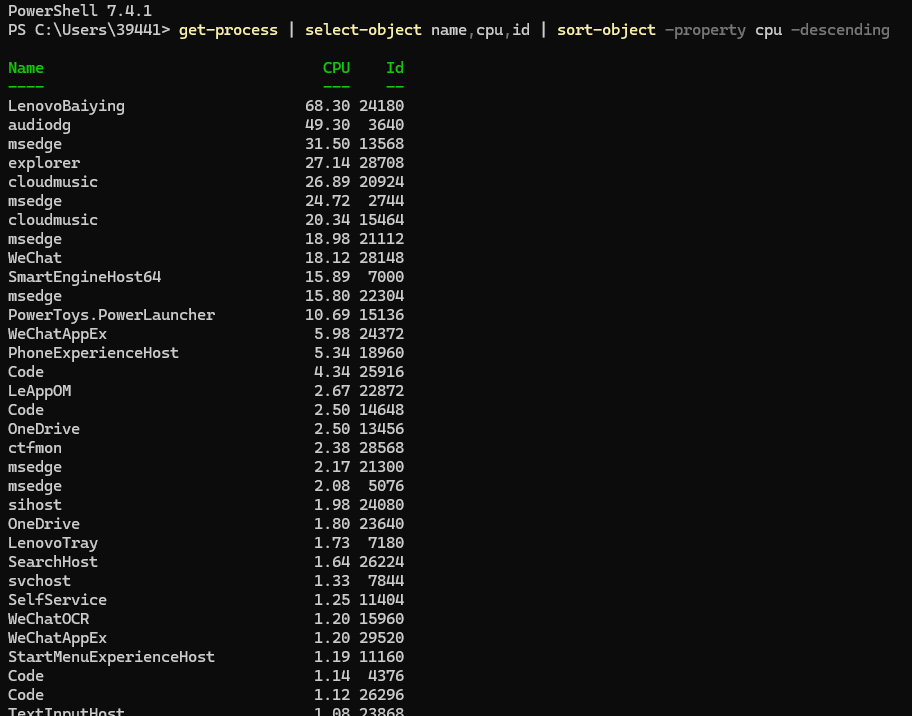Viewport: 912px width, 716px height.
Task: Click CPU value "18.12"
Action: point(327,258)
